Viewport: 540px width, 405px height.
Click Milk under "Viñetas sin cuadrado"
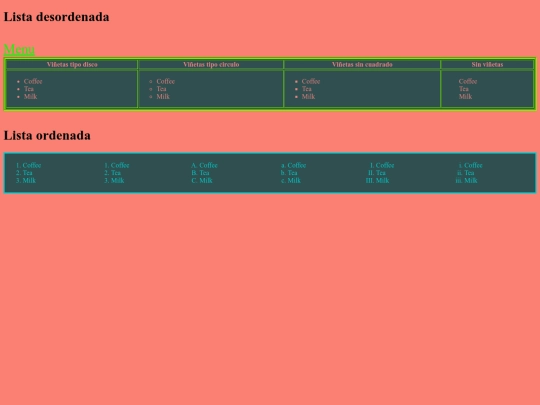coord(308,96)
